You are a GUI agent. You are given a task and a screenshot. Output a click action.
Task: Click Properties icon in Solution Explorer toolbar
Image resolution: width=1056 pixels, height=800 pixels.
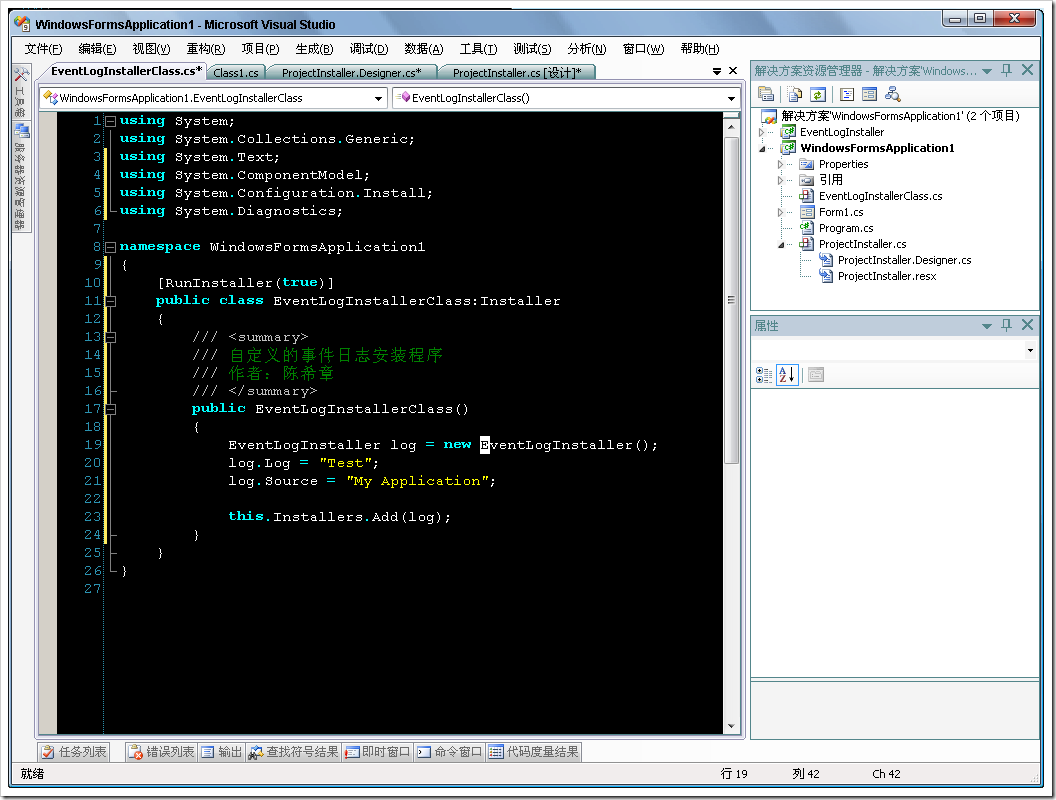(x=766, y=94)
